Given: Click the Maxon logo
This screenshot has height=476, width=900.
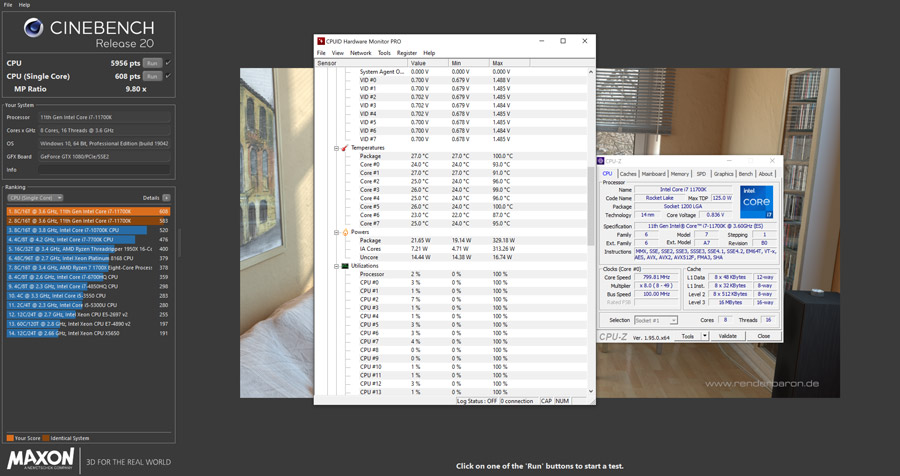Looking at the screenshot, I should tap(40, 460).
